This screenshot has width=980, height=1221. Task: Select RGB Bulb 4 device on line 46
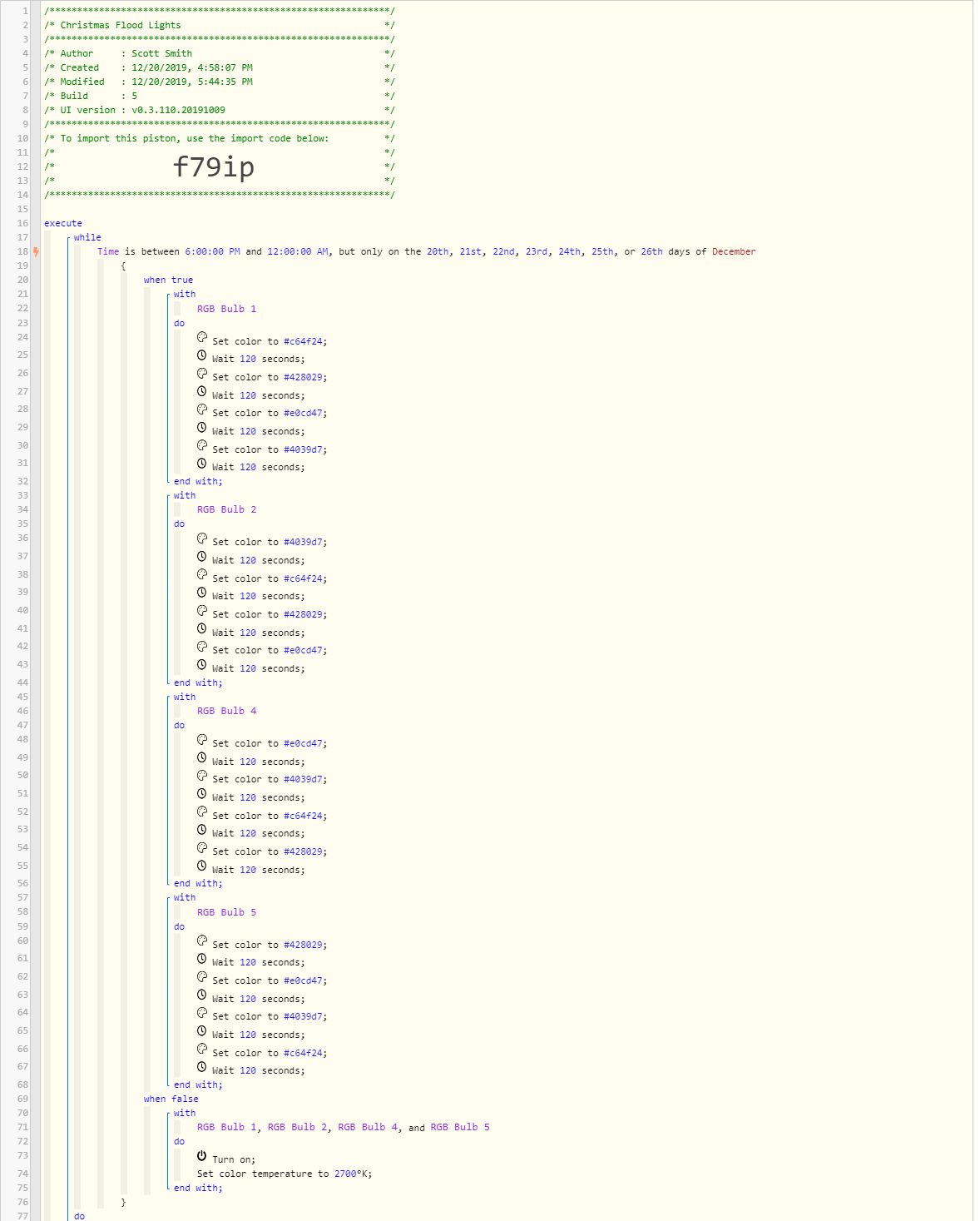coord(226,711)
